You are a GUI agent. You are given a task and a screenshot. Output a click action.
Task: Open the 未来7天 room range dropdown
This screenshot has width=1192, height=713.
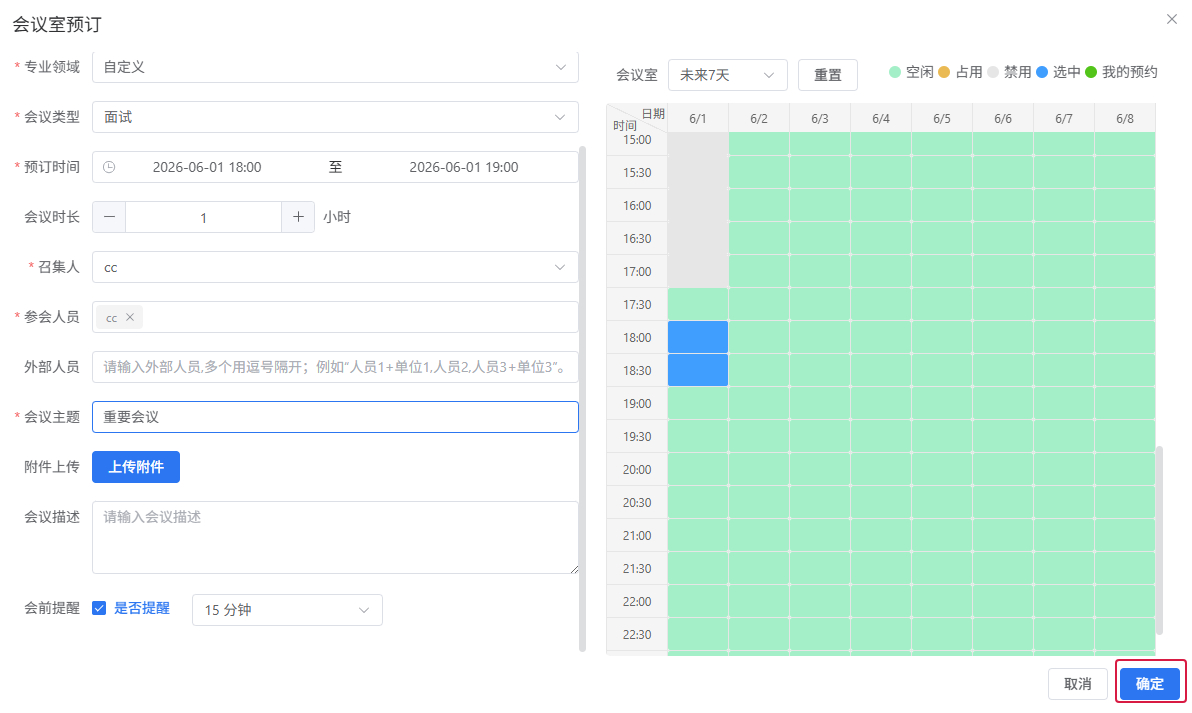728,75
